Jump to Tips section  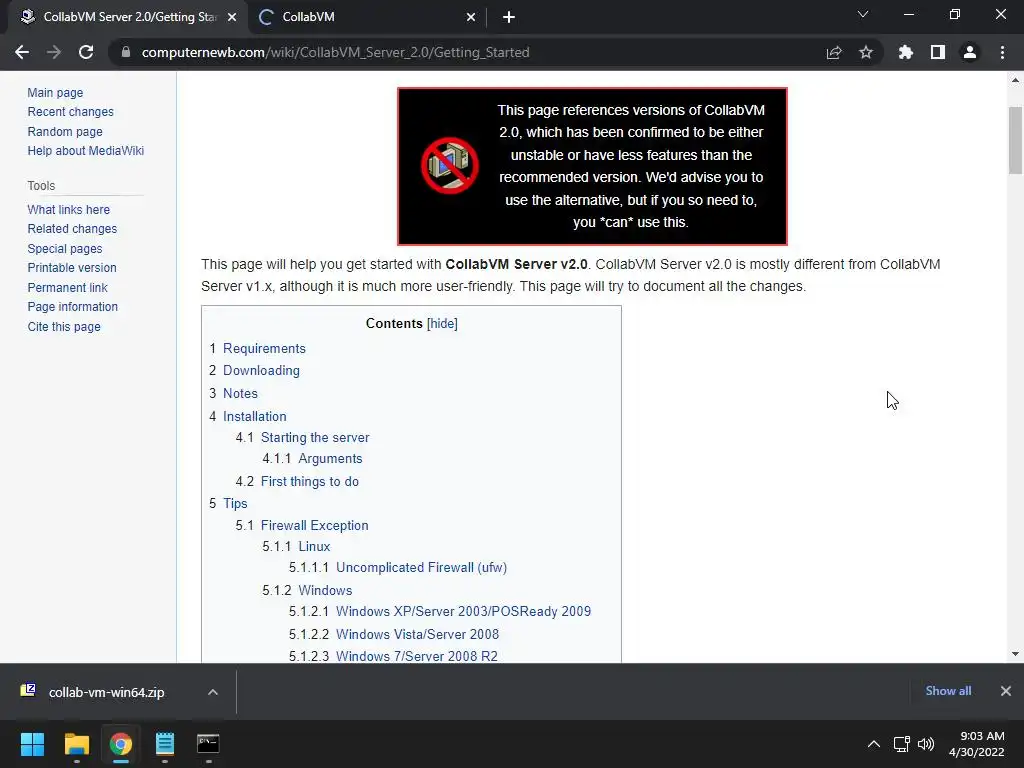point(235,504)
